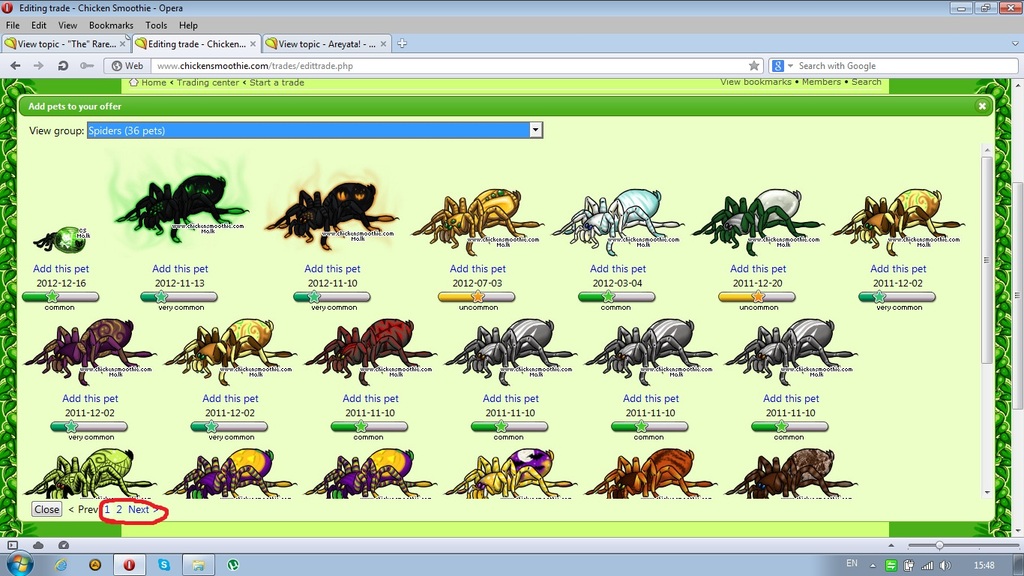1024x576 pixels.
Task: Add the 2012-12-16 small green spider
Action: tap(61, 268)
